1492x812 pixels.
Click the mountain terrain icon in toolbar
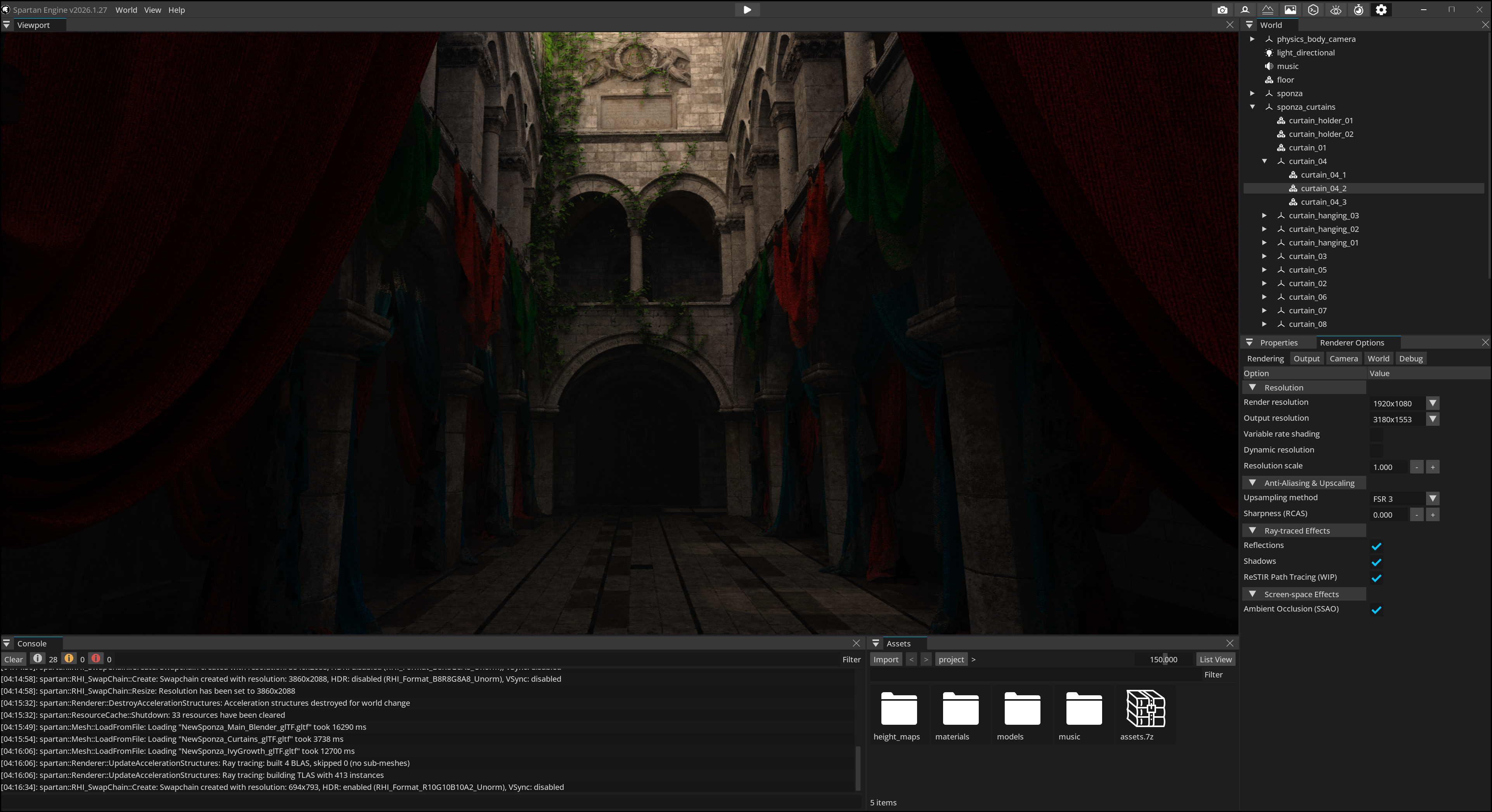click(1267, 10)
